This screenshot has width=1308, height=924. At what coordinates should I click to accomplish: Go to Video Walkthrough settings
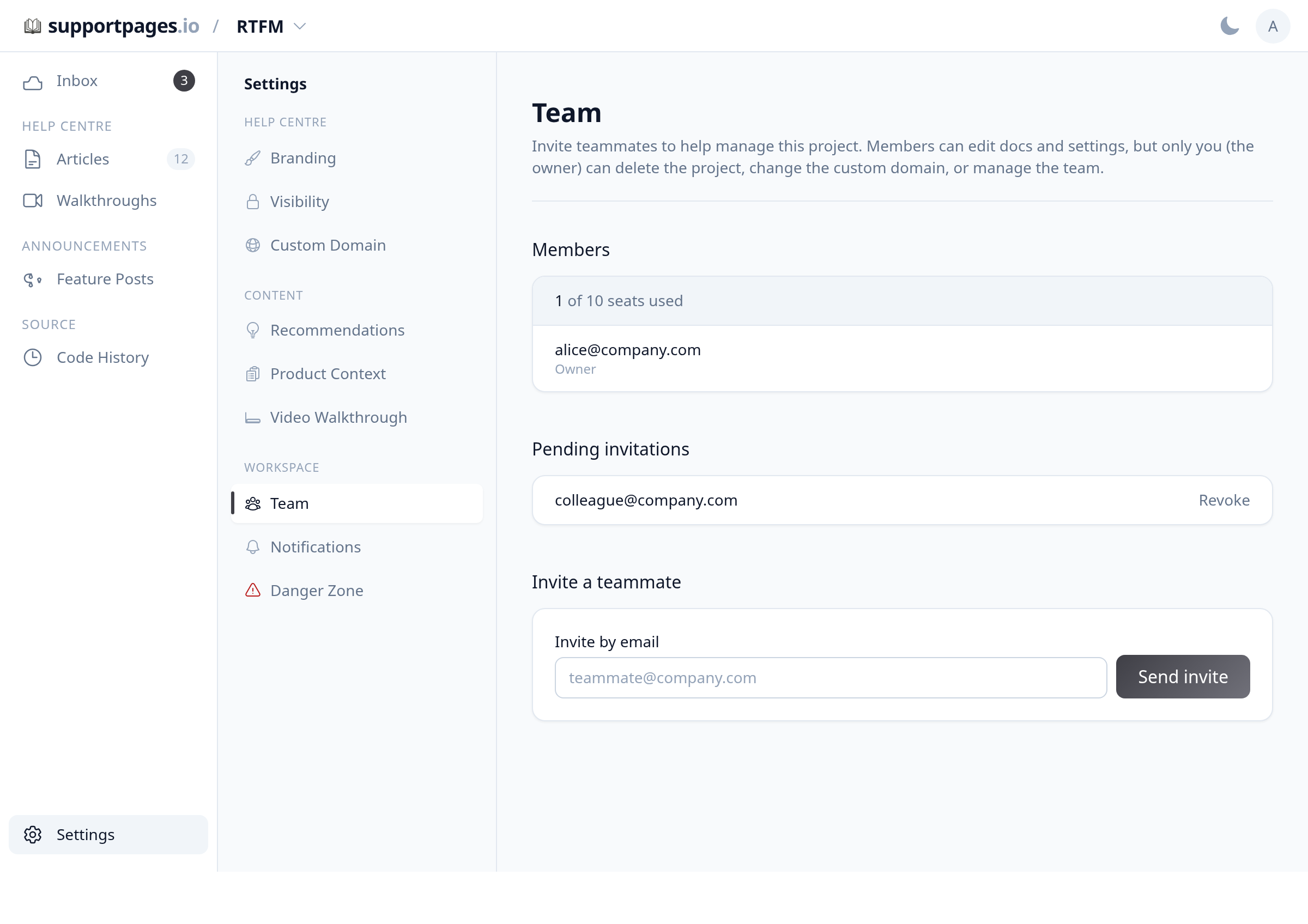click(357, 418)
